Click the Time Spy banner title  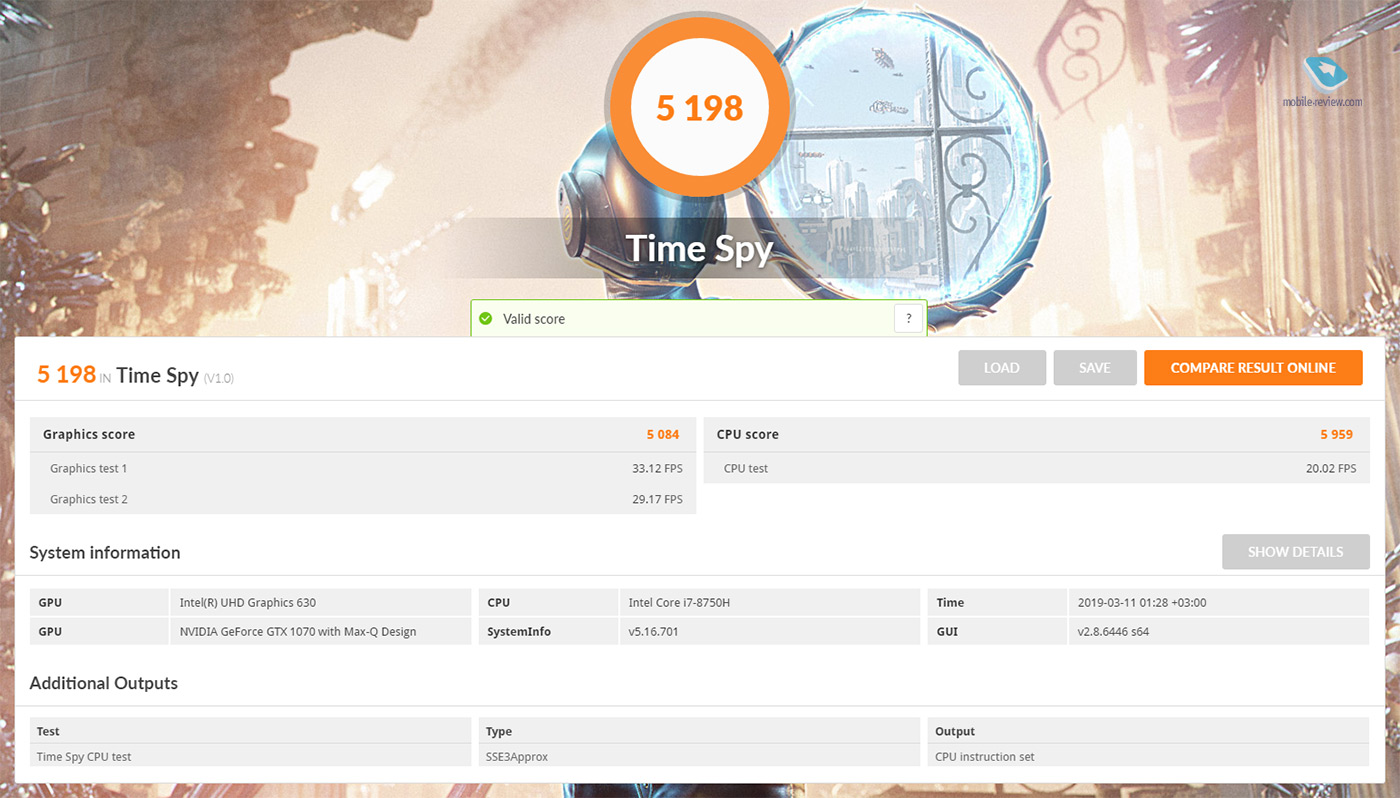click(x=700, y=249)
